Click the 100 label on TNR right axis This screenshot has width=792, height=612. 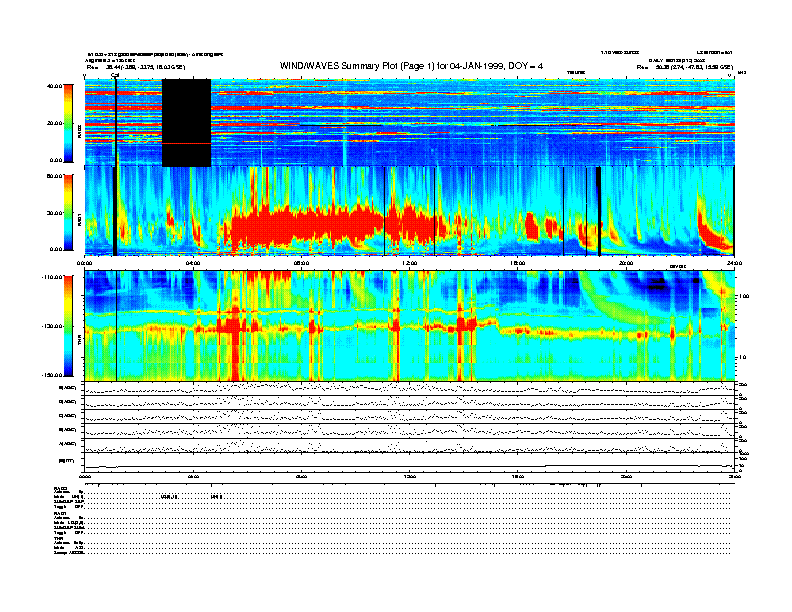[x=744, y=296]
